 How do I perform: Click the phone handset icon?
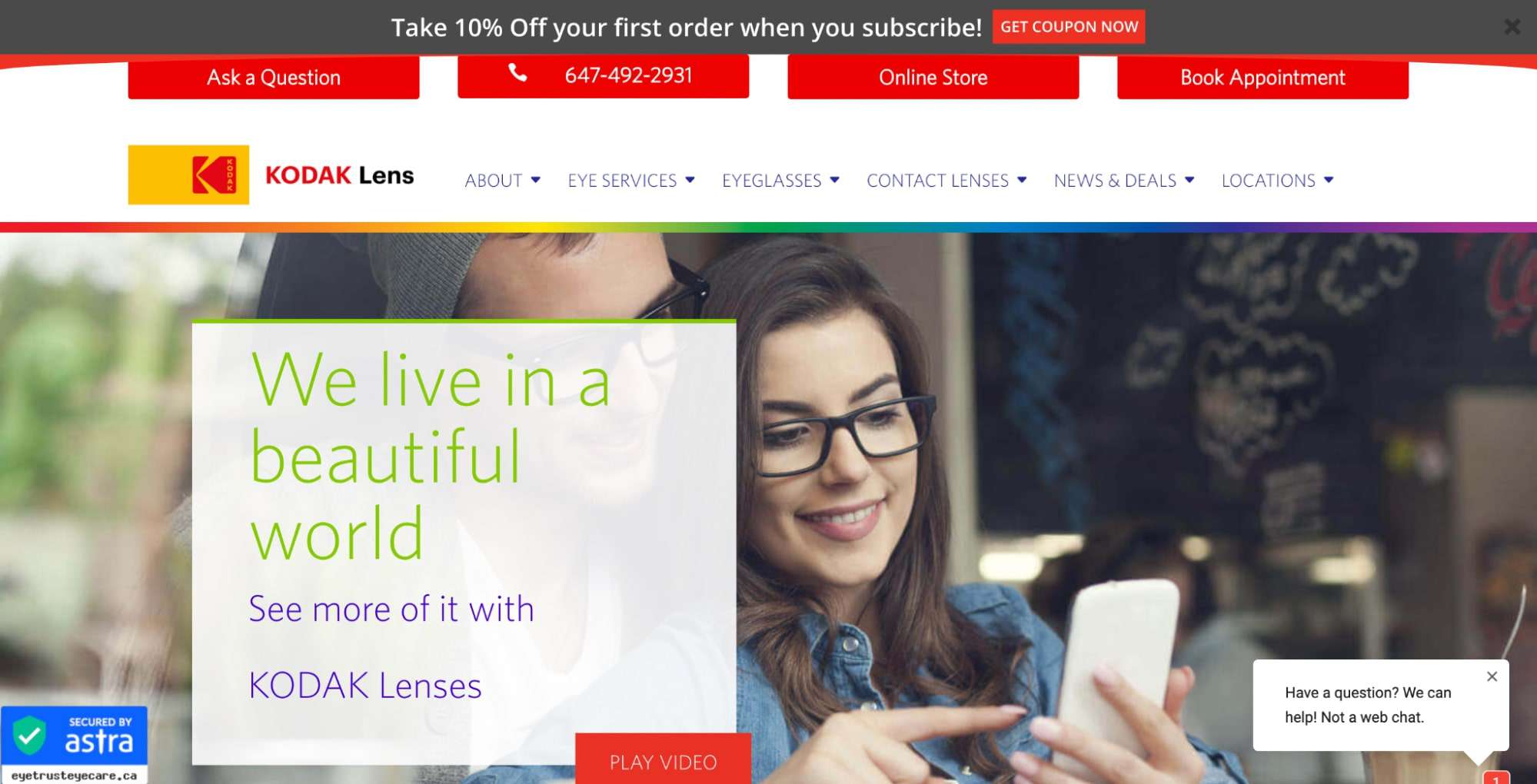pos(517,73)
